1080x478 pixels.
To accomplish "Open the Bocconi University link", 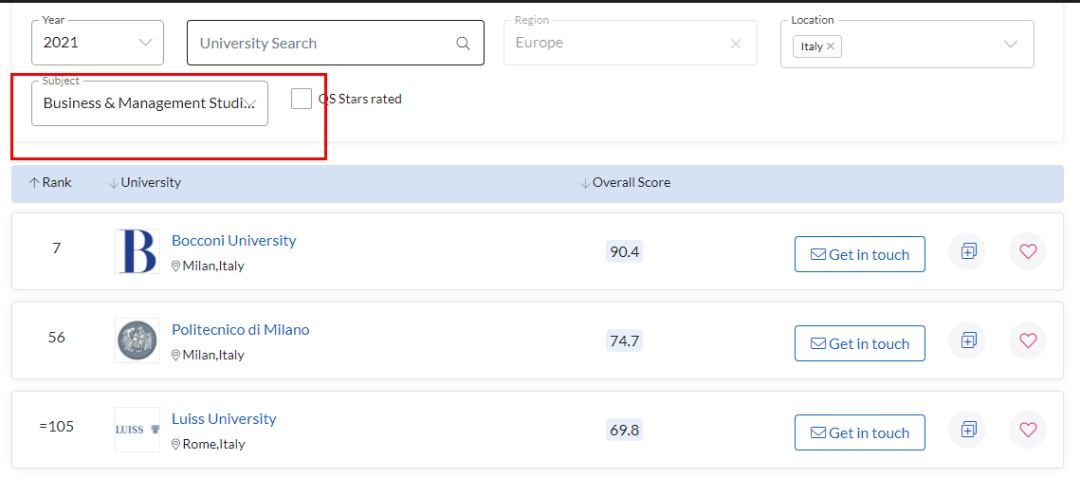I will pos(233,240).
